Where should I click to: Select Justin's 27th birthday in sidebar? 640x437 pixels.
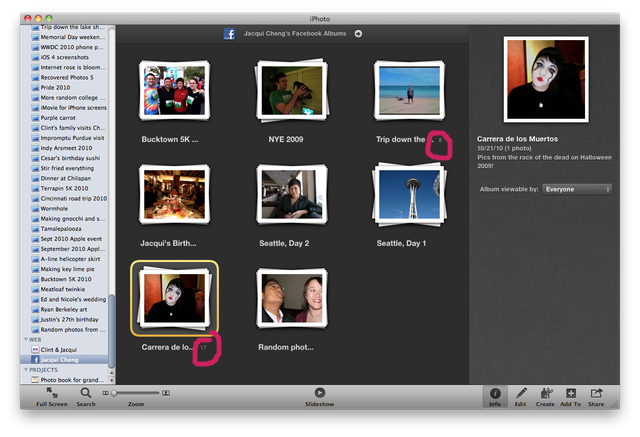(x=65, y=319)
